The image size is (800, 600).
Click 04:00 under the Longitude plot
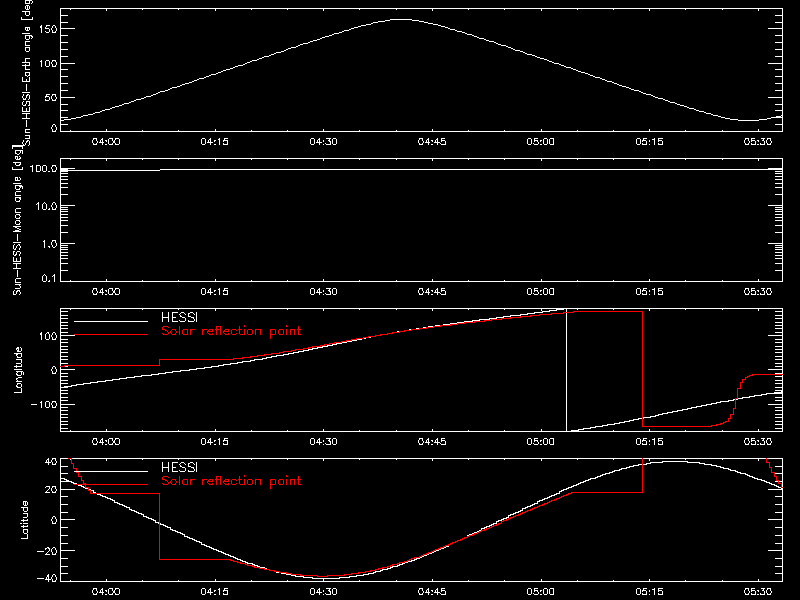tap(106, 442)
